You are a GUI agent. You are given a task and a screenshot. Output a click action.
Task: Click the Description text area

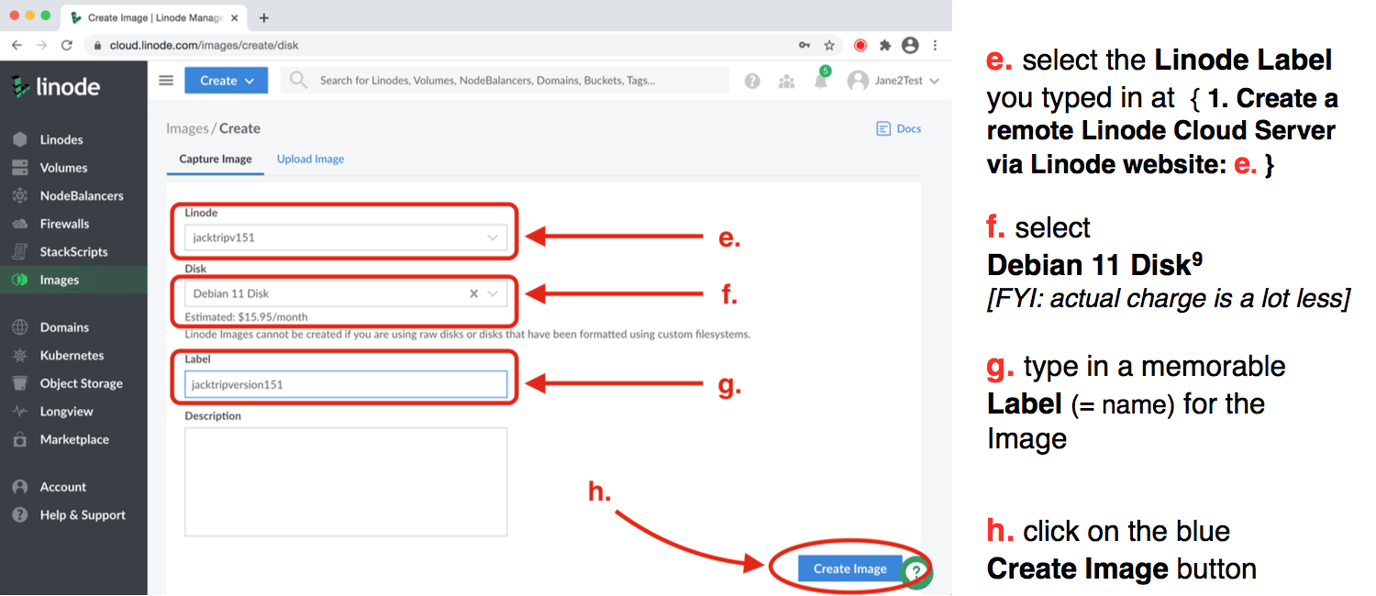click(x=346, y=482)
